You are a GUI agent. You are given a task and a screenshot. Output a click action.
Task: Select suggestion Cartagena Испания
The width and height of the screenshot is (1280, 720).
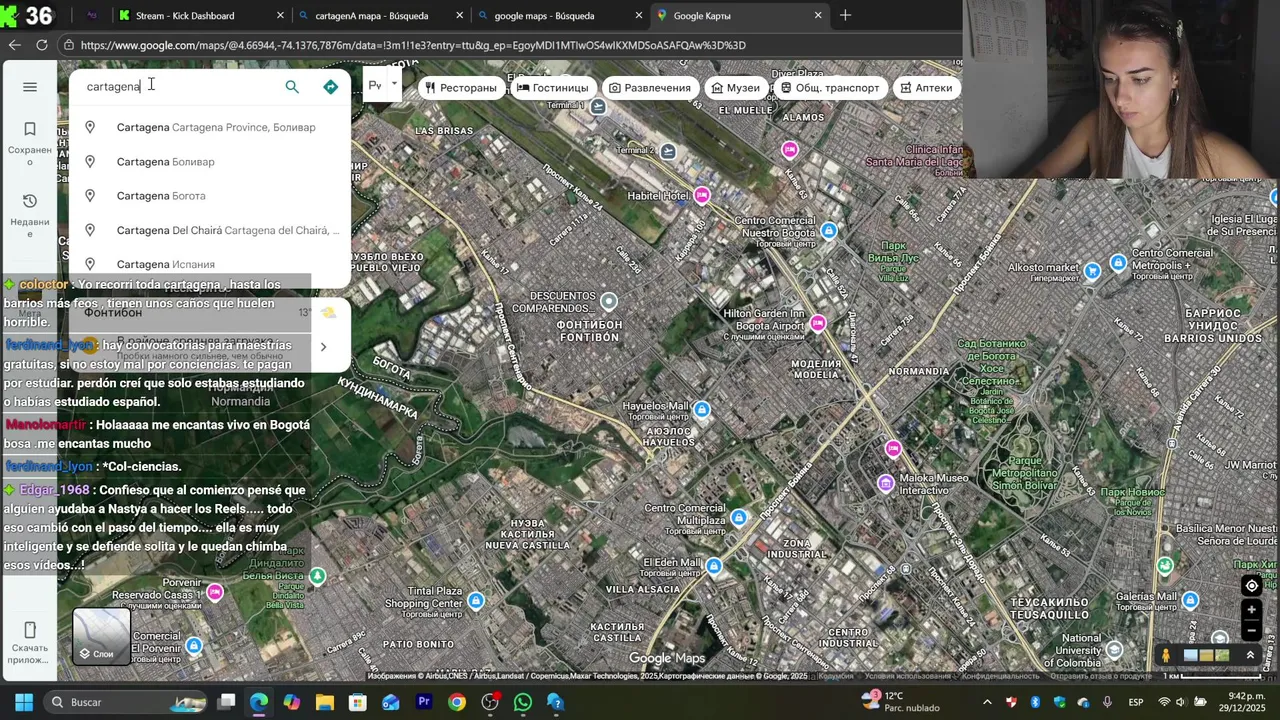pos(210,264)
